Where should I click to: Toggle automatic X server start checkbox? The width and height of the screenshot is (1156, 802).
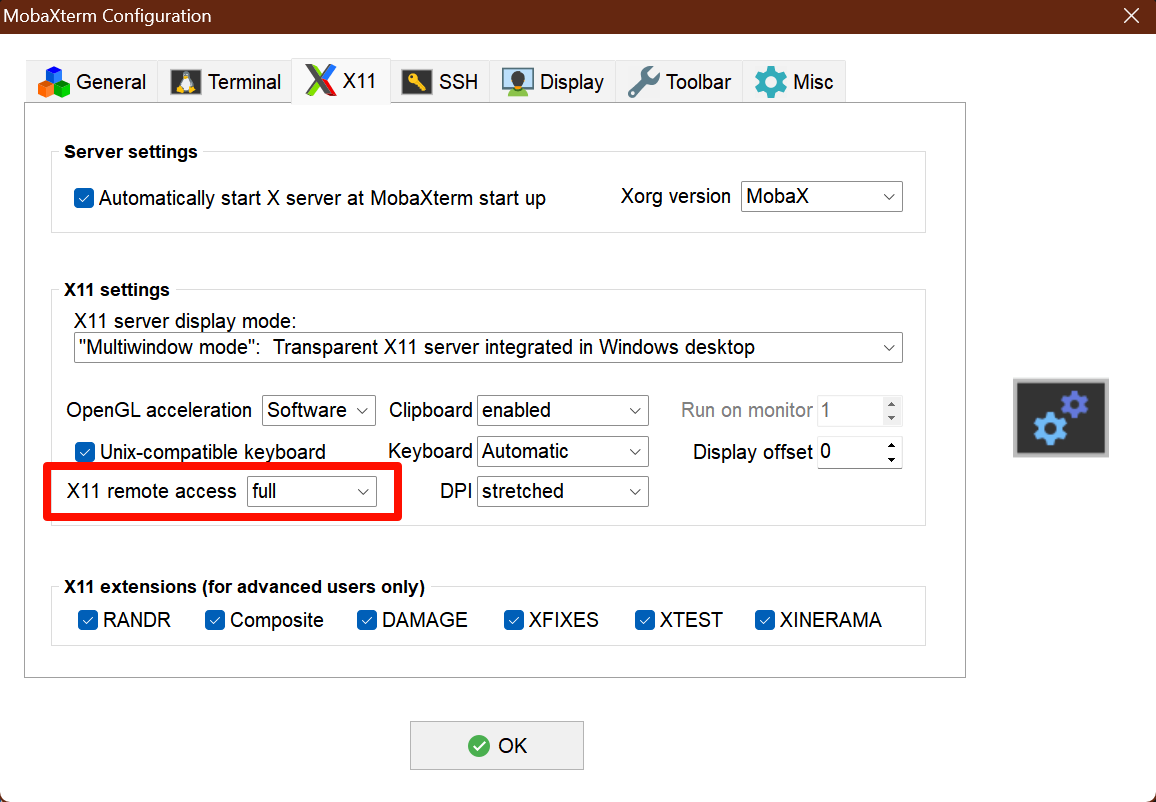coord(84,198)
